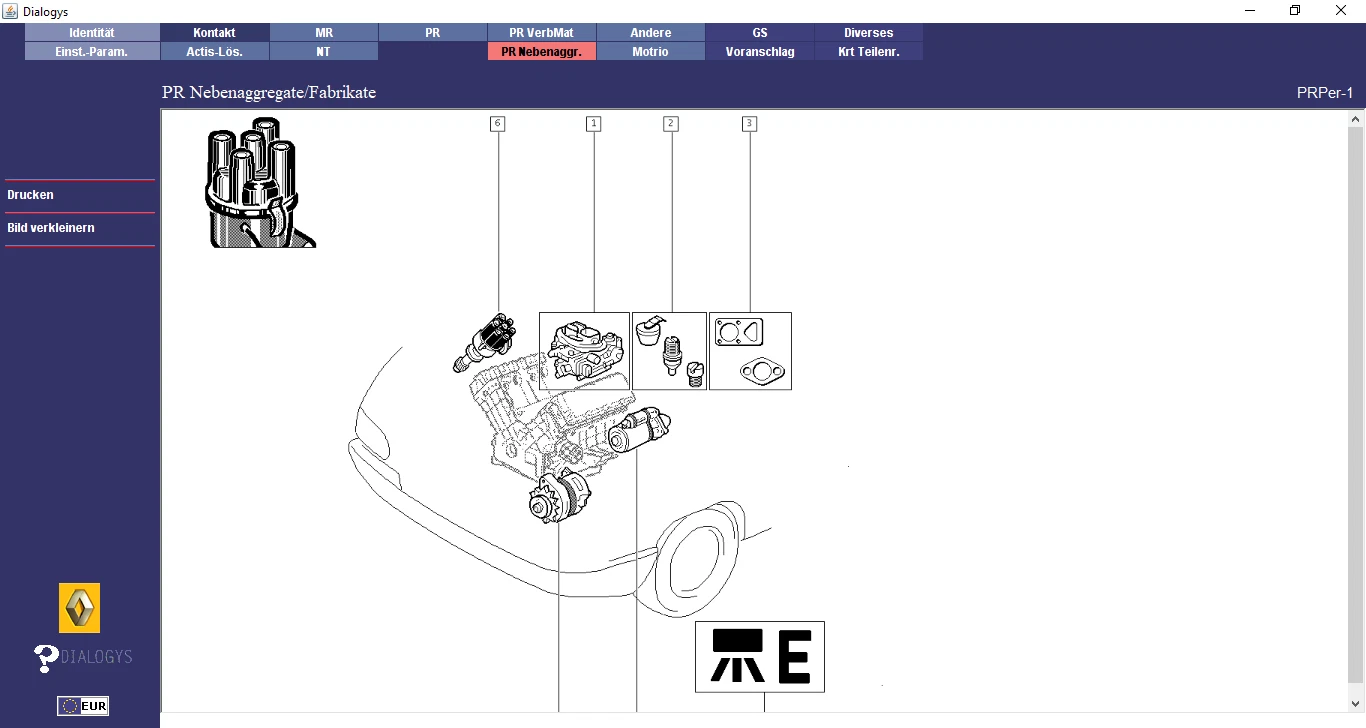Viewport: 1366px width, 728px height.
Task: Click the E homologation mark image
Action: click(x=760, y=657)
